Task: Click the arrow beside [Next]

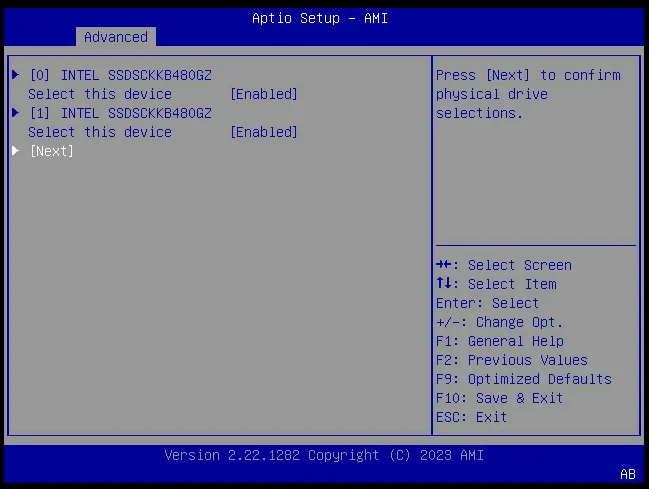Action: point(16,151)
